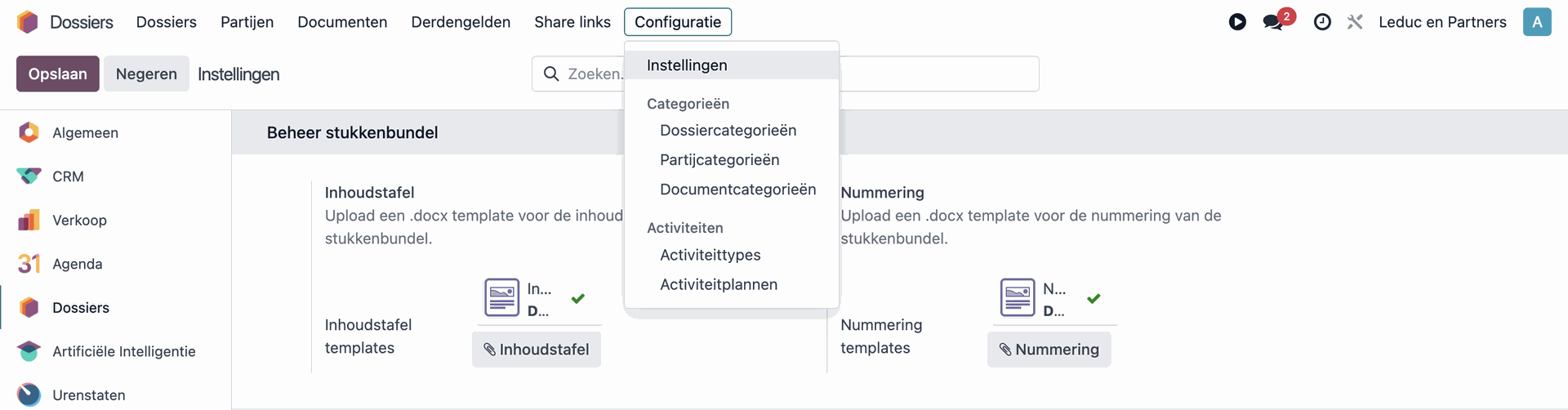Open the play/recording icon in top bar
1568x410 pixels.
click(1237, 22)
